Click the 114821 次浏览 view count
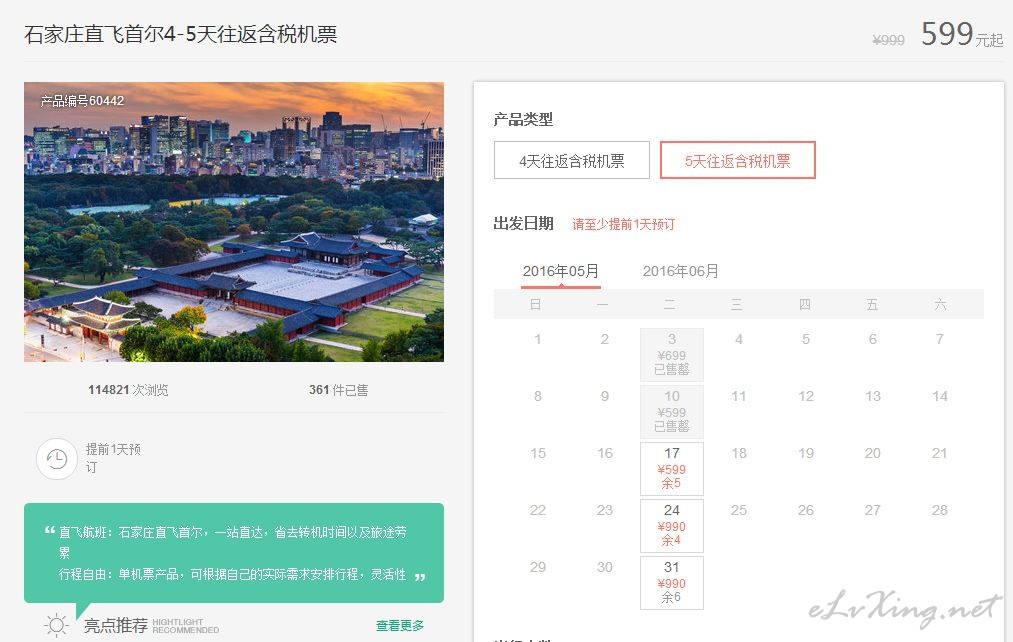 (128, 389)
